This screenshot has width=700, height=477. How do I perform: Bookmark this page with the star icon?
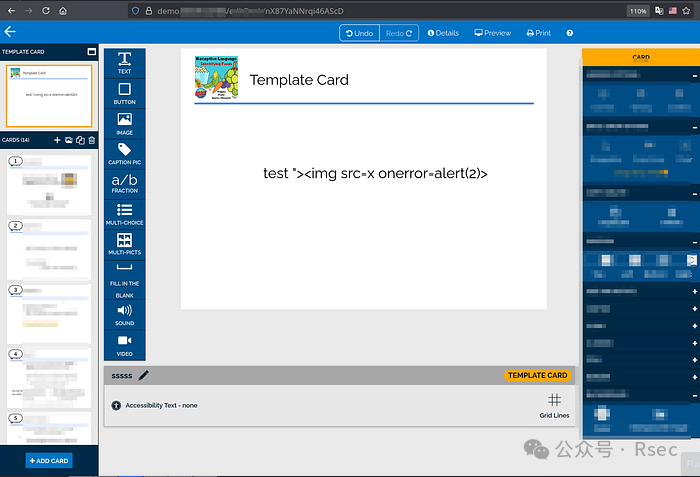pos(686,11)
